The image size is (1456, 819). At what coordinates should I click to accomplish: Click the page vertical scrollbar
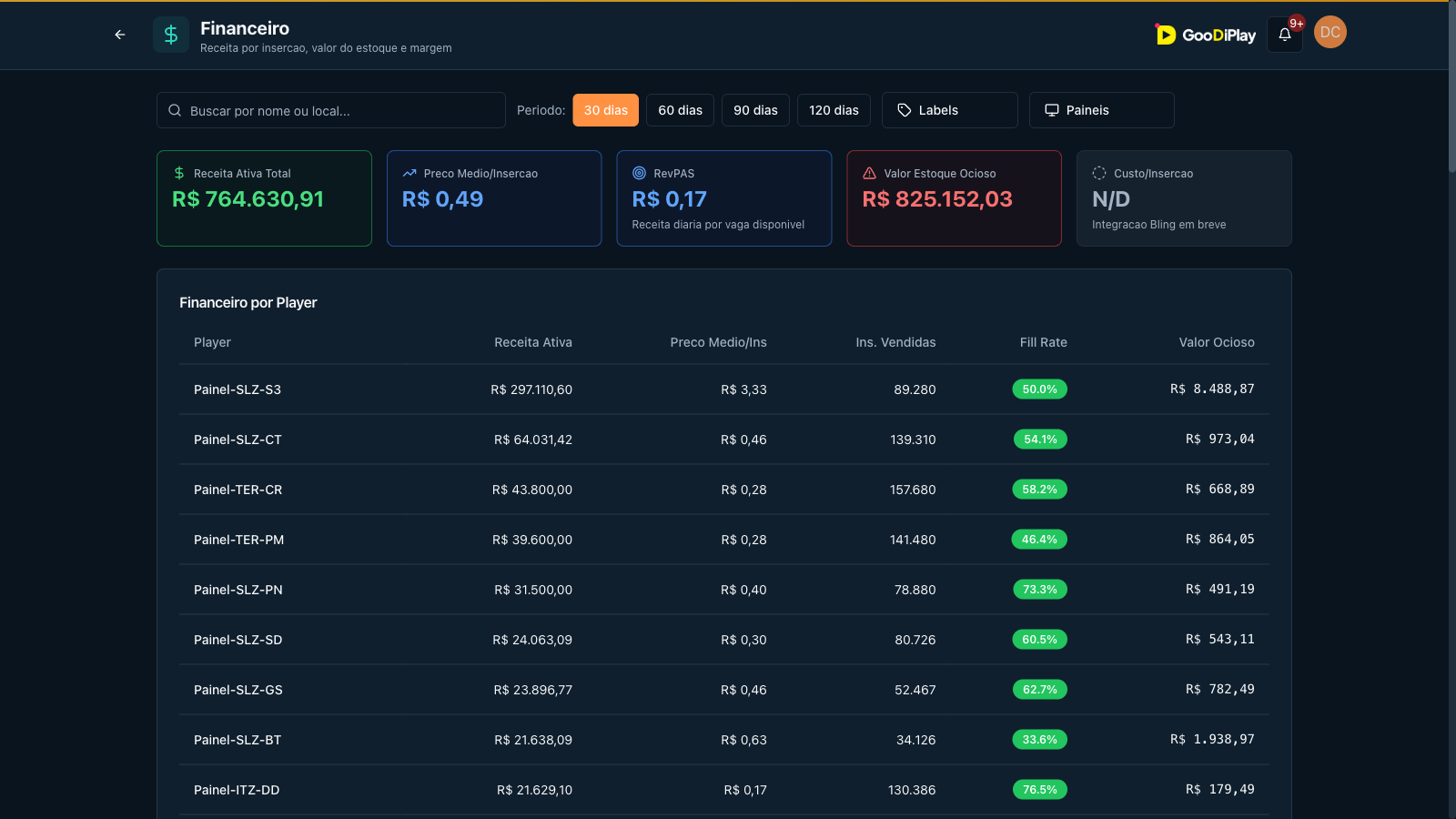coord(1452,86)
